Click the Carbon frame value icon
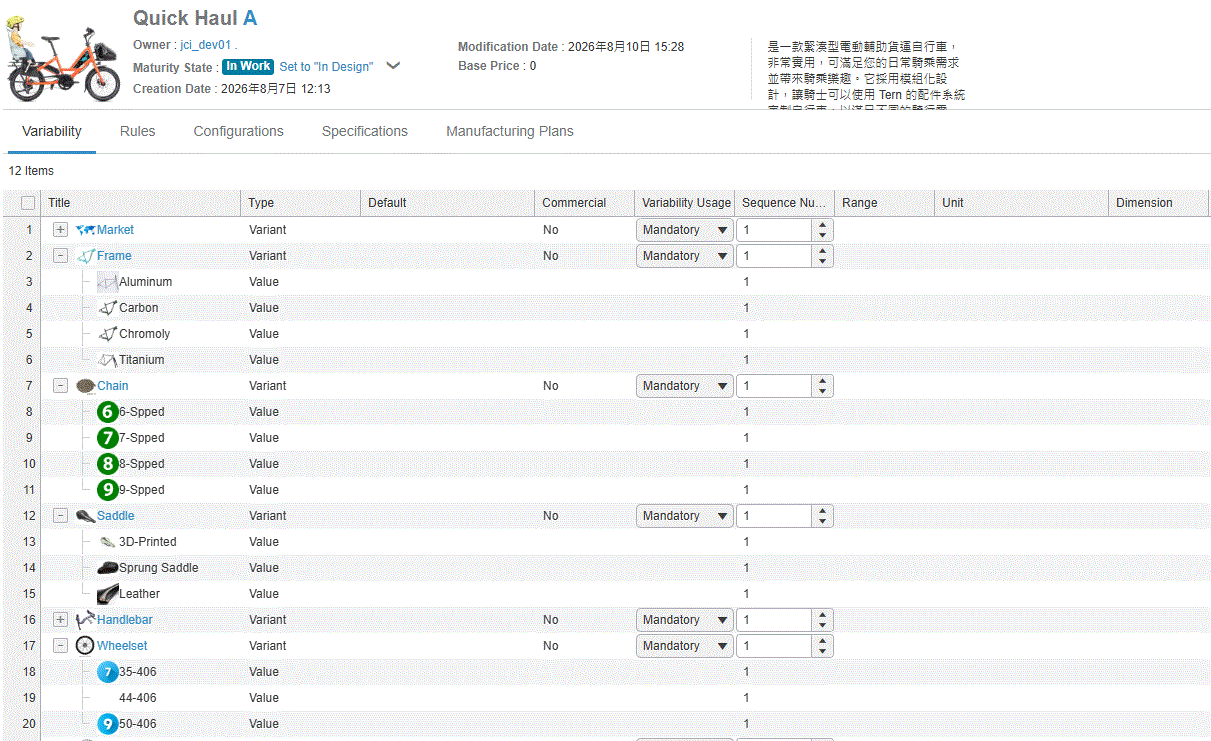This screenshot has width=1211, height=741. [108, 308]
